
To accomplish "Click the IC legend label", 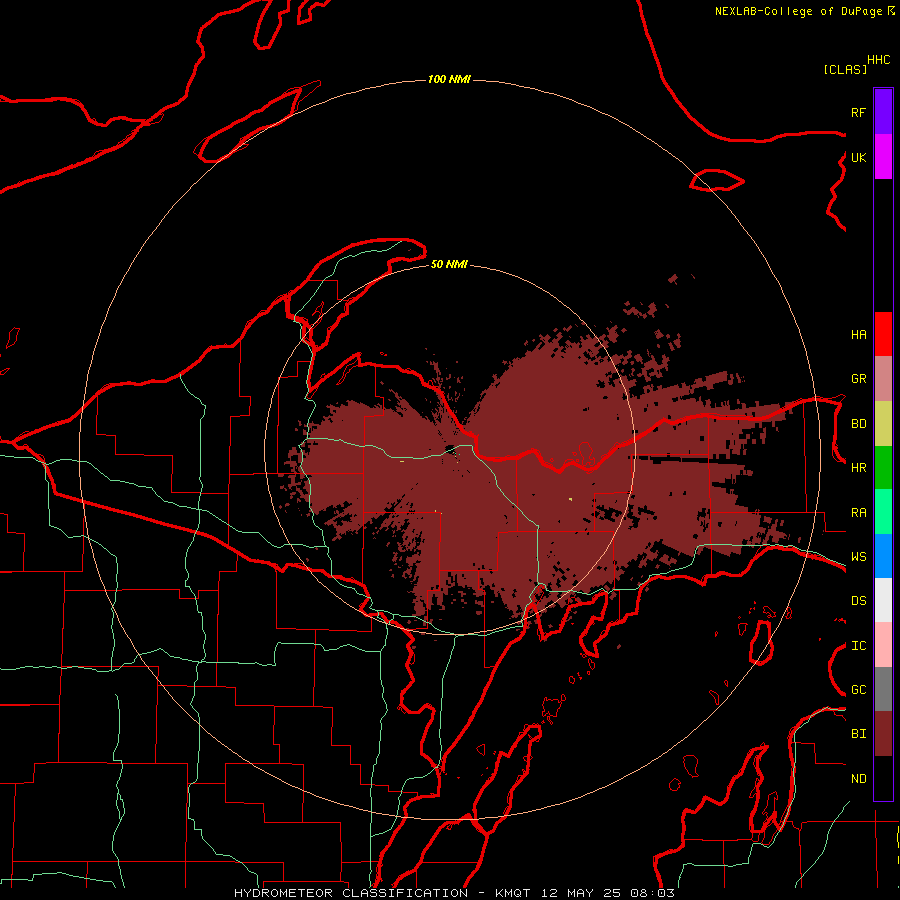I will 858,646.
